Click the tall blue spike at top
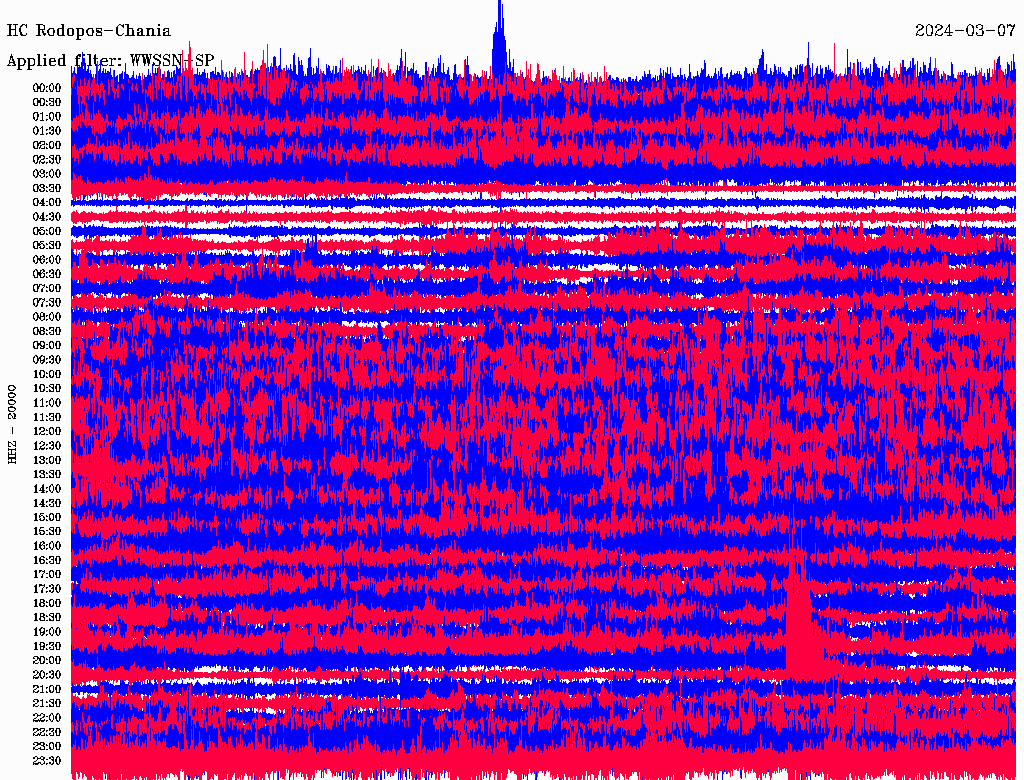1024x780 pixels. click(500, 40)
